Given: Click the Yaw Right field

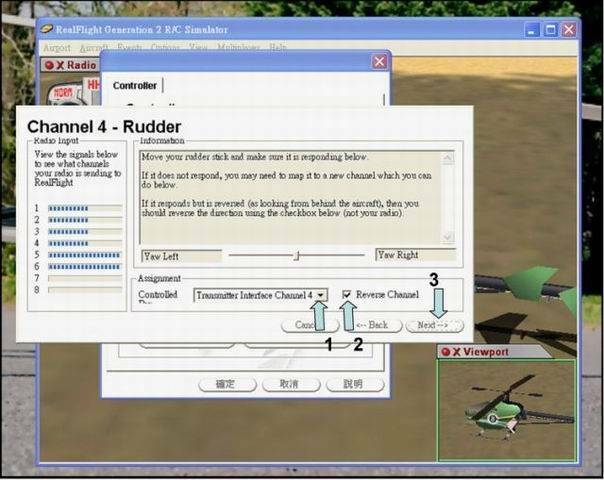Looking at the screenshot, I should (x=415, y=255).
